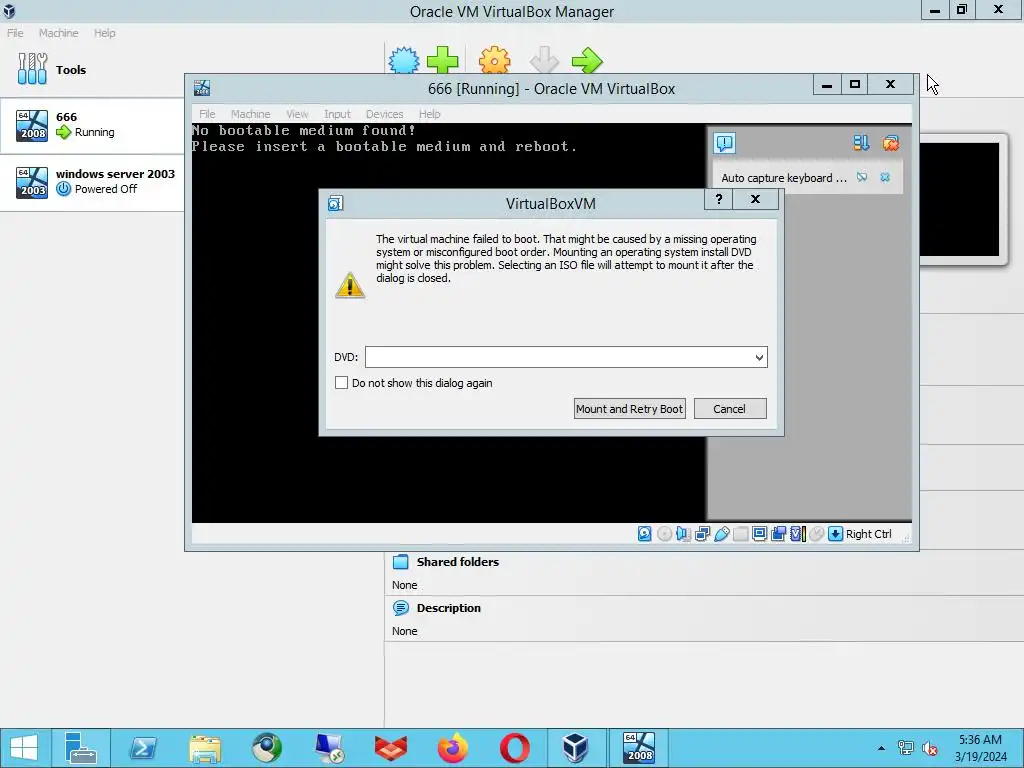Open the DVD dropdown list
This screenshot has height=768, width=1024.
(x=759, y=357)
